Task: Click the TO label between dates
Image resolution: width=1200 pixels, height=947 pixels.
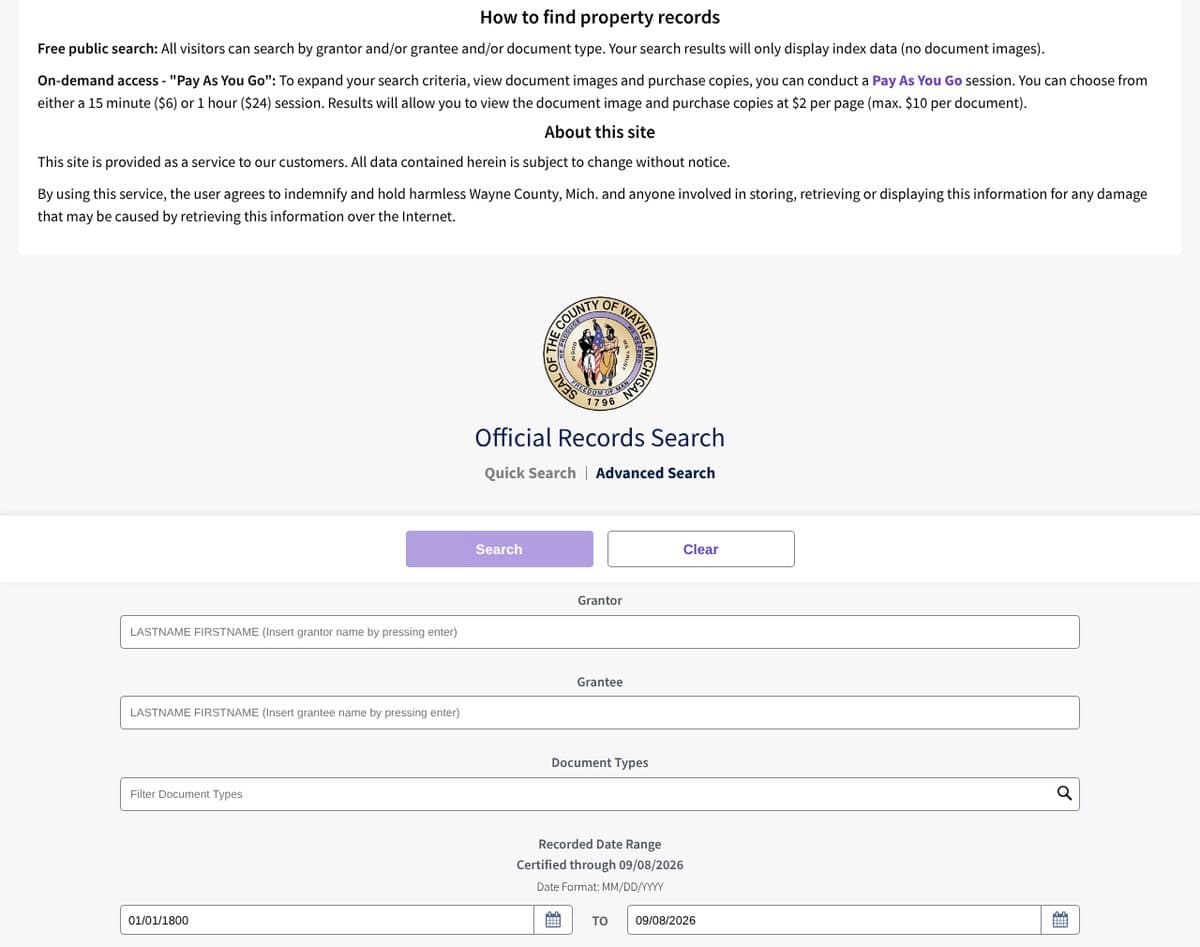Action: click(x=600, y=921)
